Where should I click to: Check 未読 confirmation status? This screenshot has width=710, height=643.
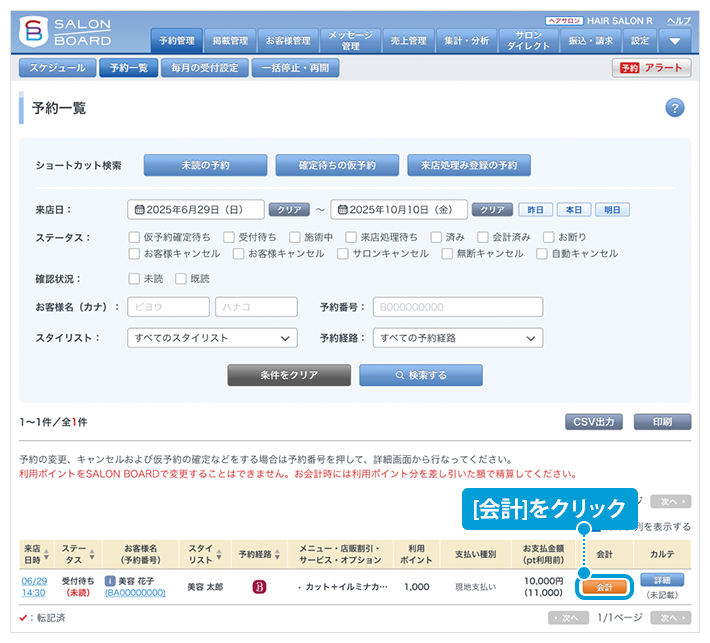tap(134, 278)
